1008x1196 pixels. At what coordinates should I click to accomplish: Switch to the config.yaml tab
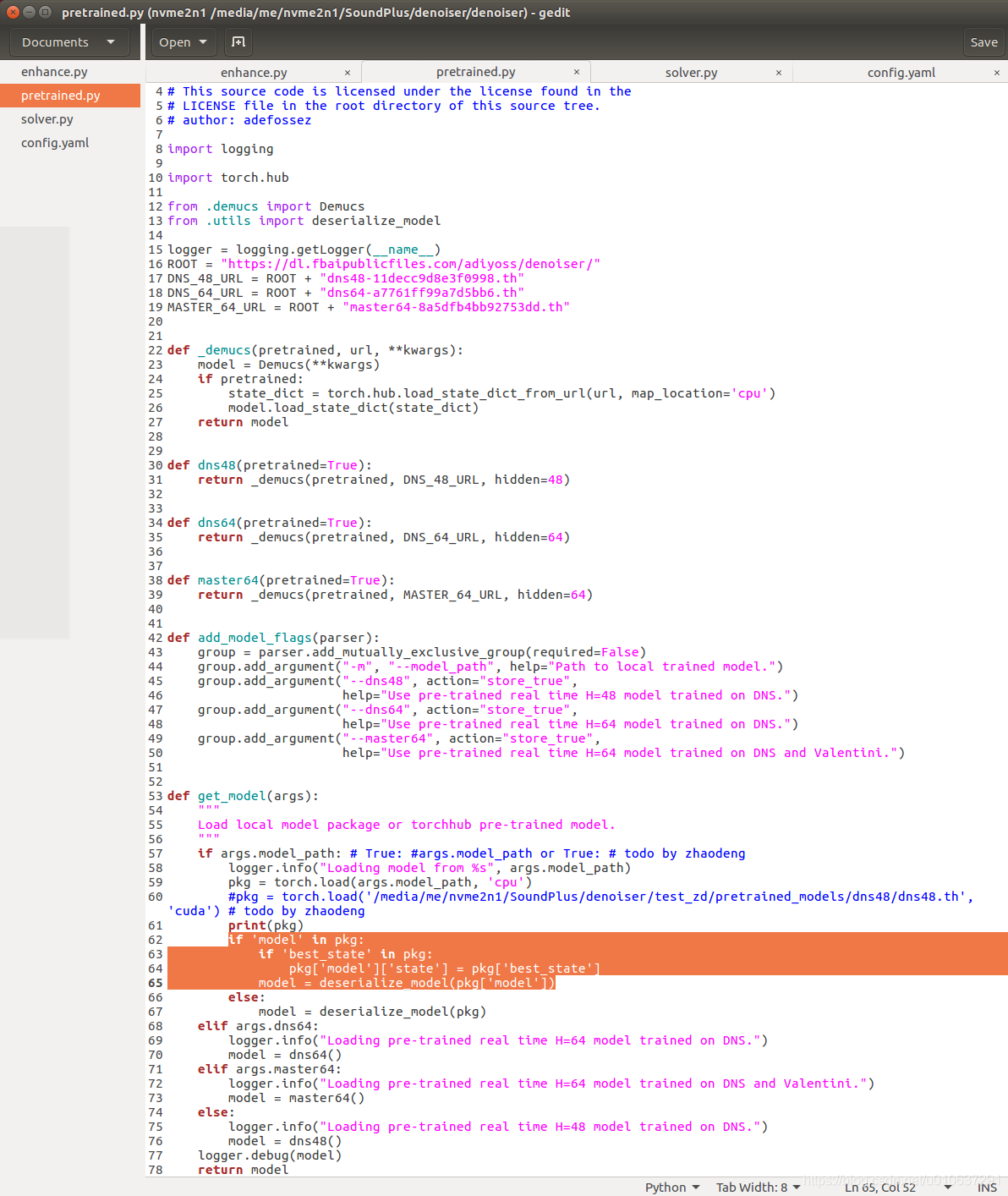[901, 72]
